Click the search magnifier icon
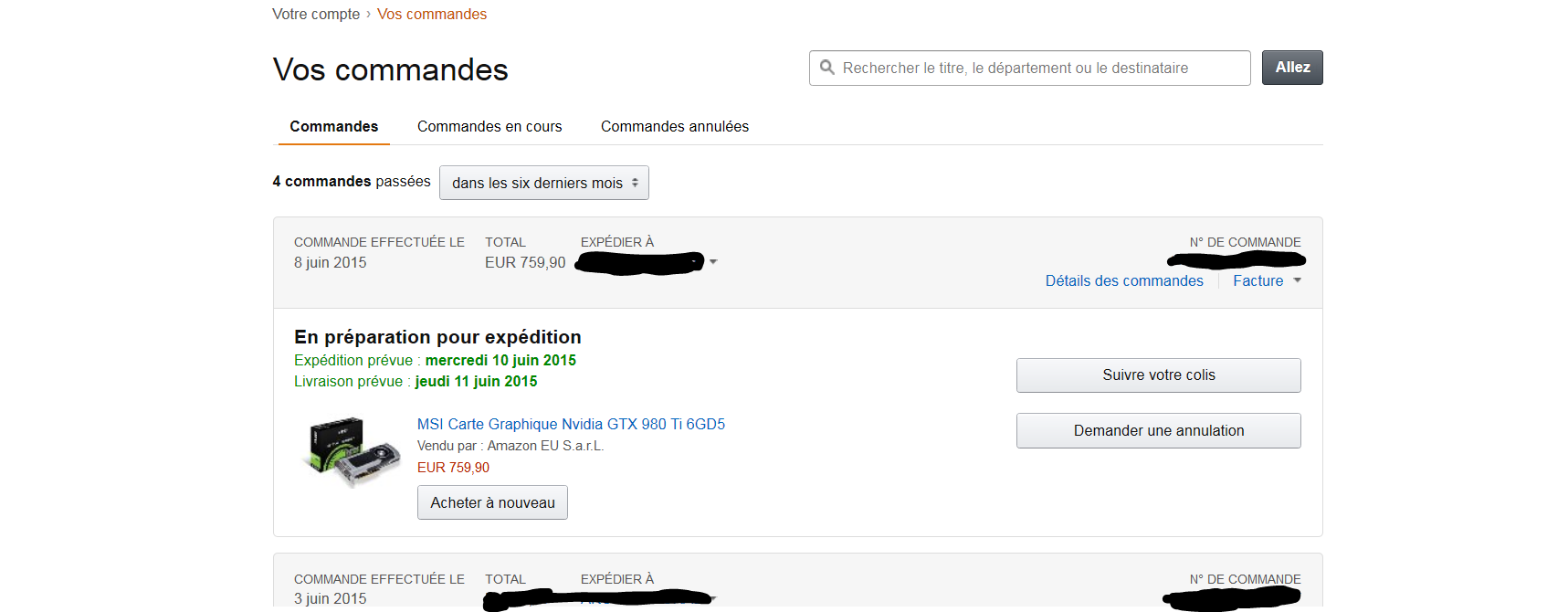Viewport: 1568px width, 612px height. [x=827, y=68]
